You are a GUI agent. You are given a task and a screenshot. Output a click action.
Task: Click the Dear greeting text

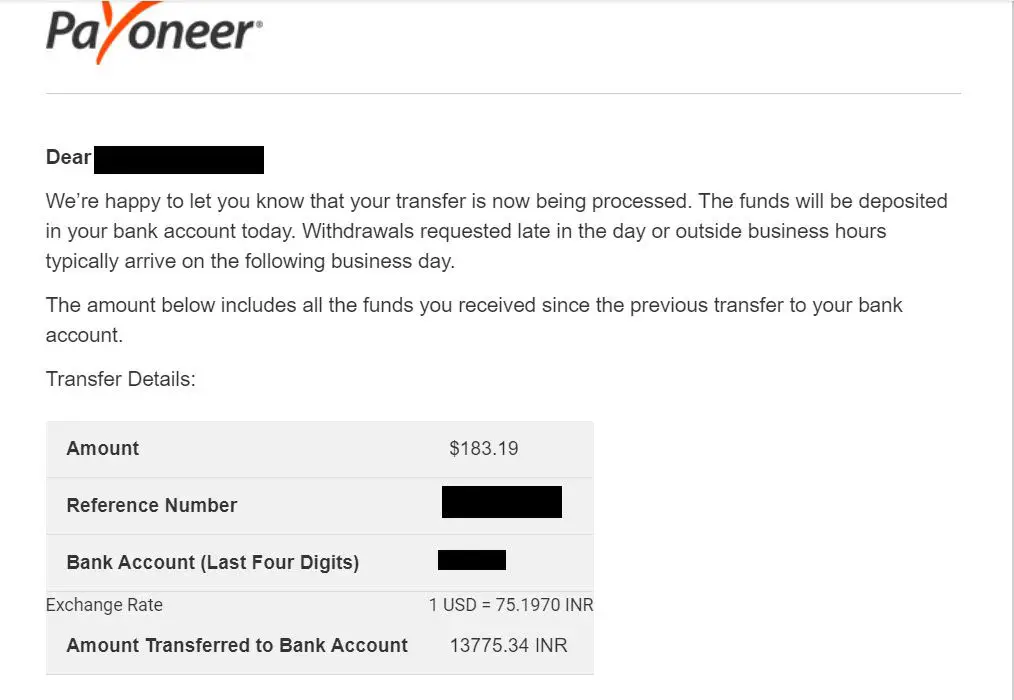tap(68, 157)
